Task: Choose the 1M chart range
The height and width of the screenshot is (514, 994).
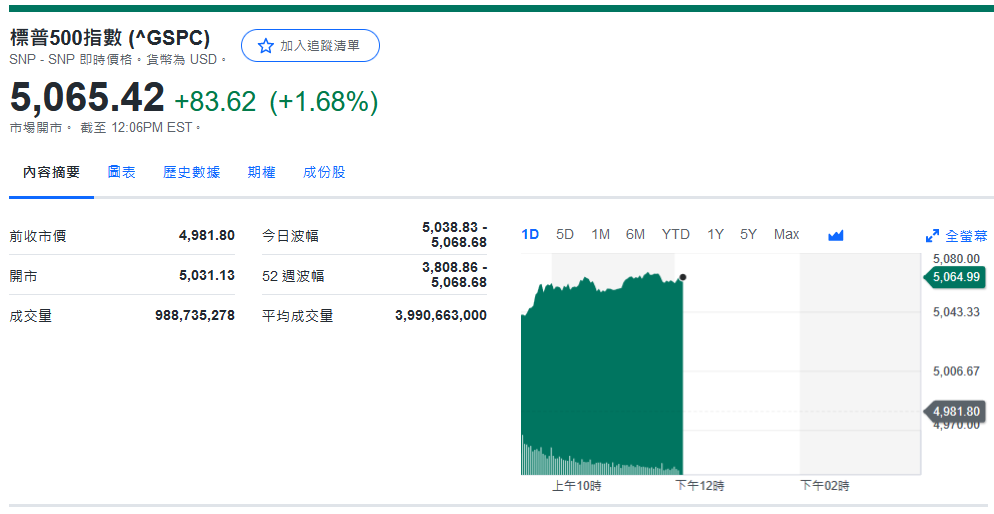Action: pos(600,234)
